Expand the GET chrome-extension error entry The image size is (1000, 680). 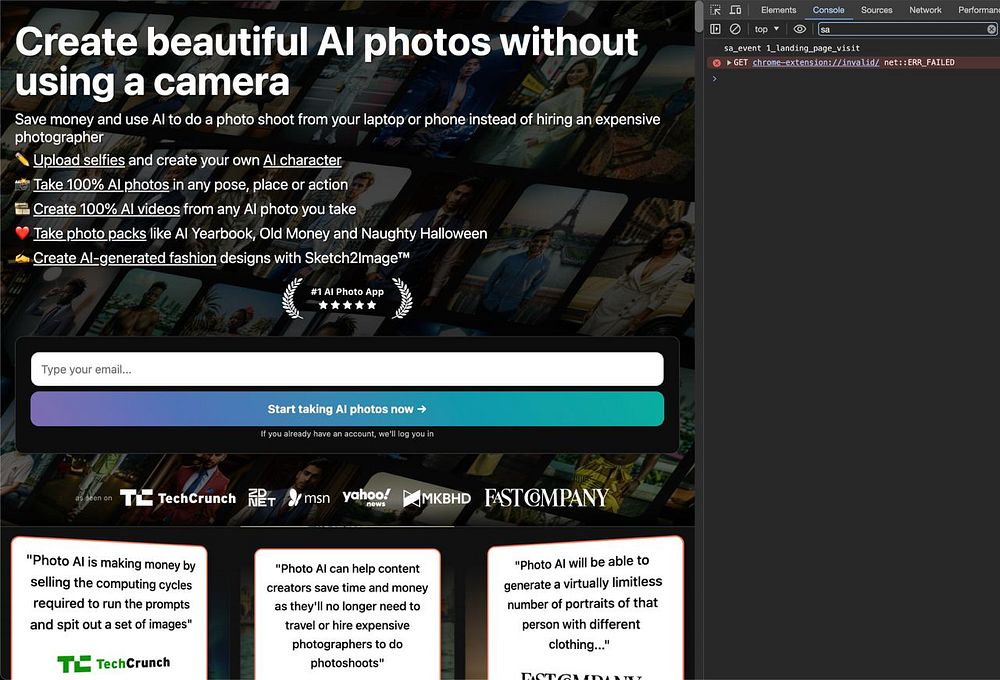[729, 63]
